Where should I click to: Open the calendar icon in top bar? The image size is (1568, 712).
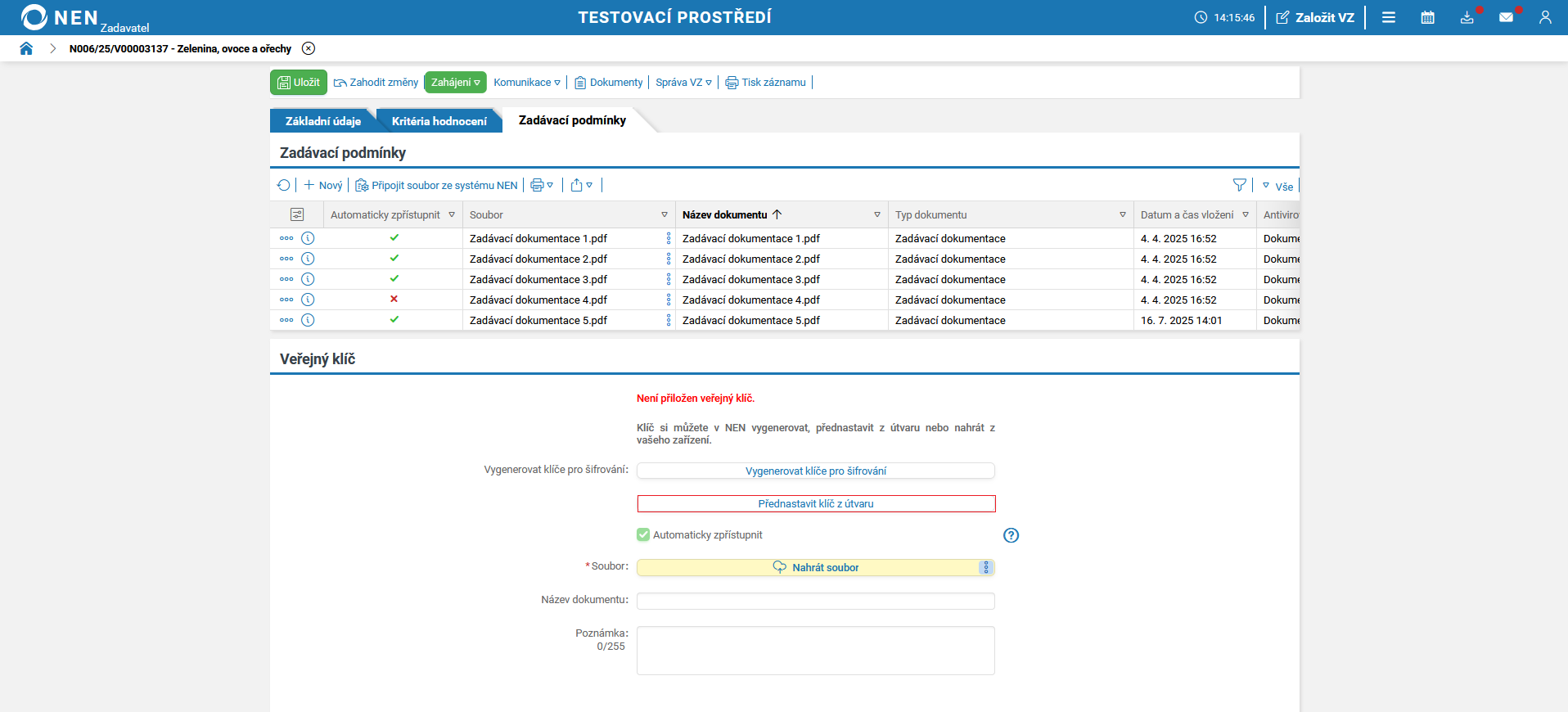click(x=1427, y=17)
